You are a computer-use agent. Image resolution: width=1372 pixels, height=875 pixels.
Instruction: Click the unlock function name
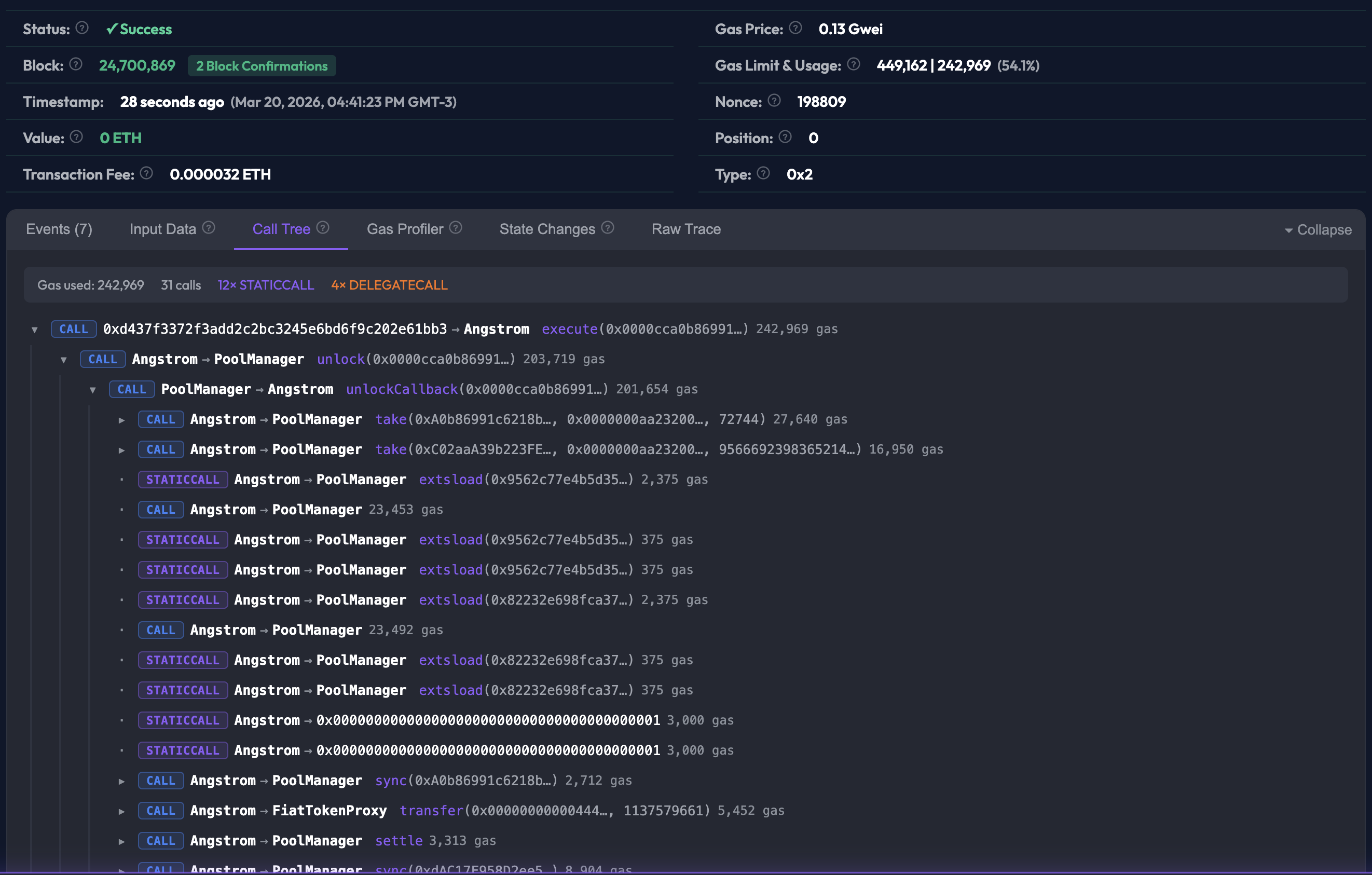pos(341,360)
